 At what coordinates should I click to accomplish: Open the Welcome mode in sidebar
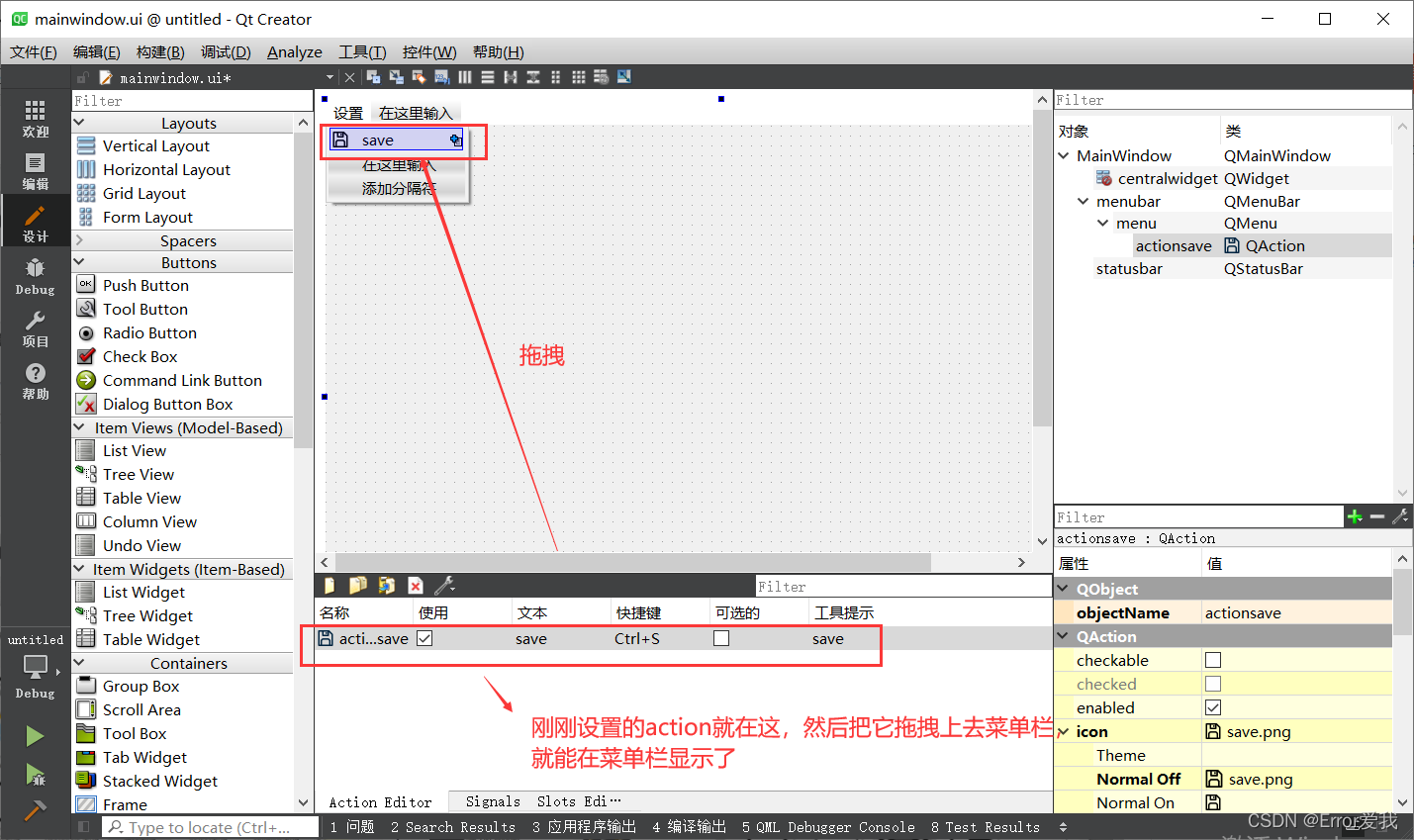[x=36, y=119]
